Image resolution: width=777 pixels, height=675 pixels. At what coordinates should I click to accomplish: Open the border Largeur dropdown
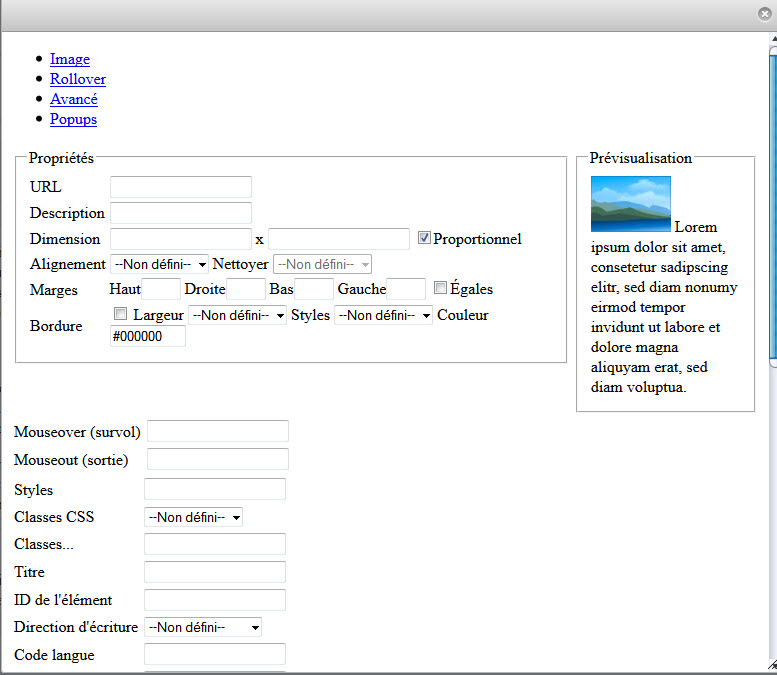(x=237, y=315)
